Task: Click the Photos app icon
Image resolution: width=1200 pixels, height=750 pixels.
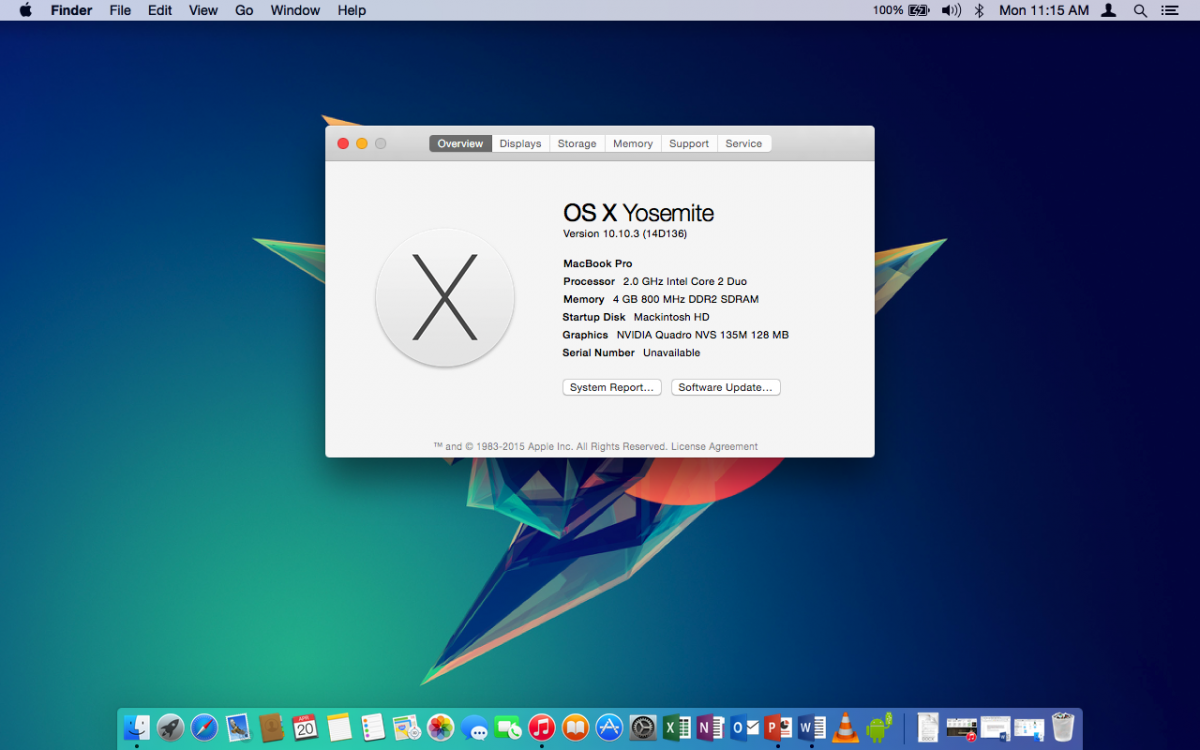Action: pyautogui.click(x=440, y=727)
